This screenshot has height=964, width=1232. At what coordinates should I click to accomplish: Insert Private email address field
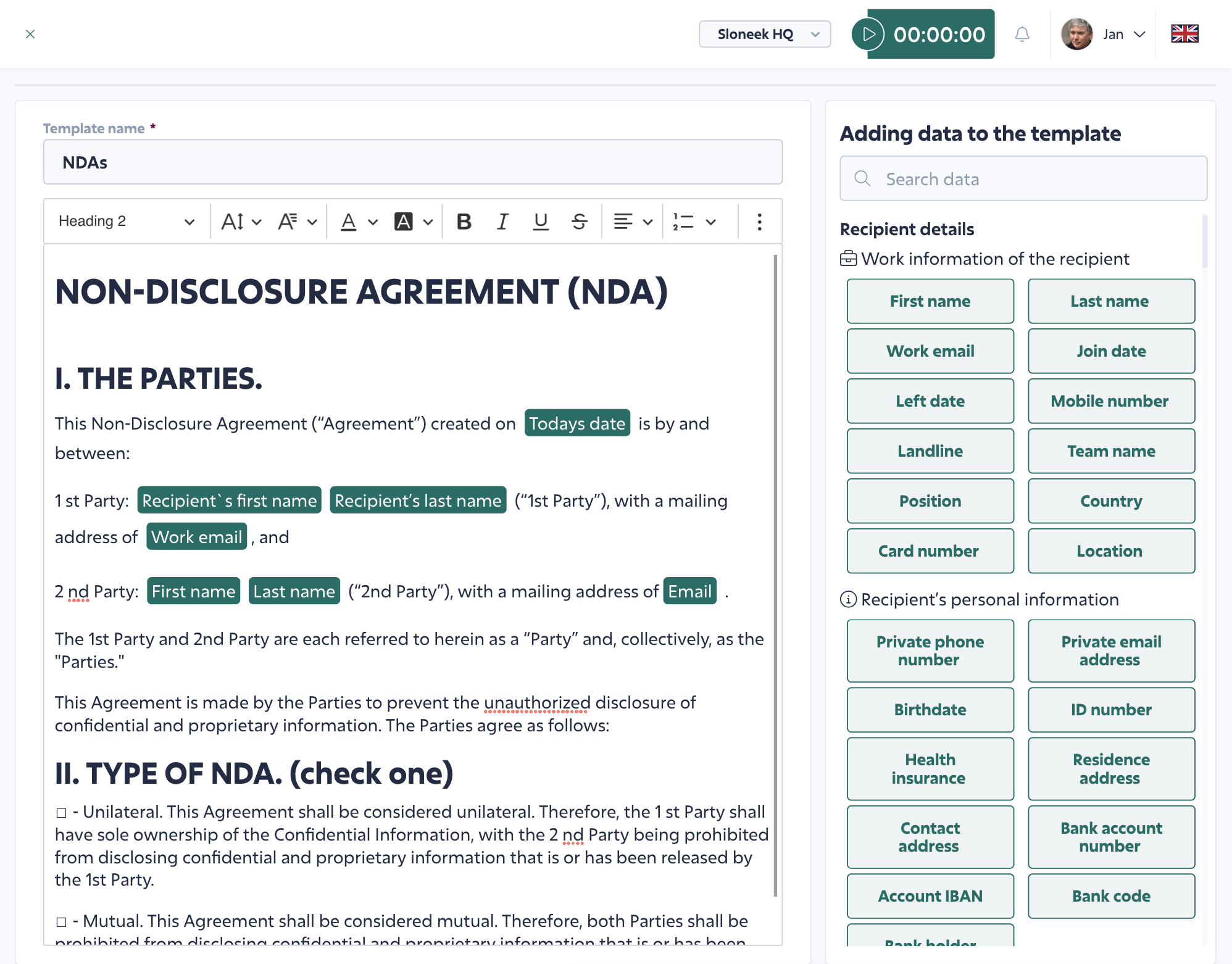point(1111,650)
